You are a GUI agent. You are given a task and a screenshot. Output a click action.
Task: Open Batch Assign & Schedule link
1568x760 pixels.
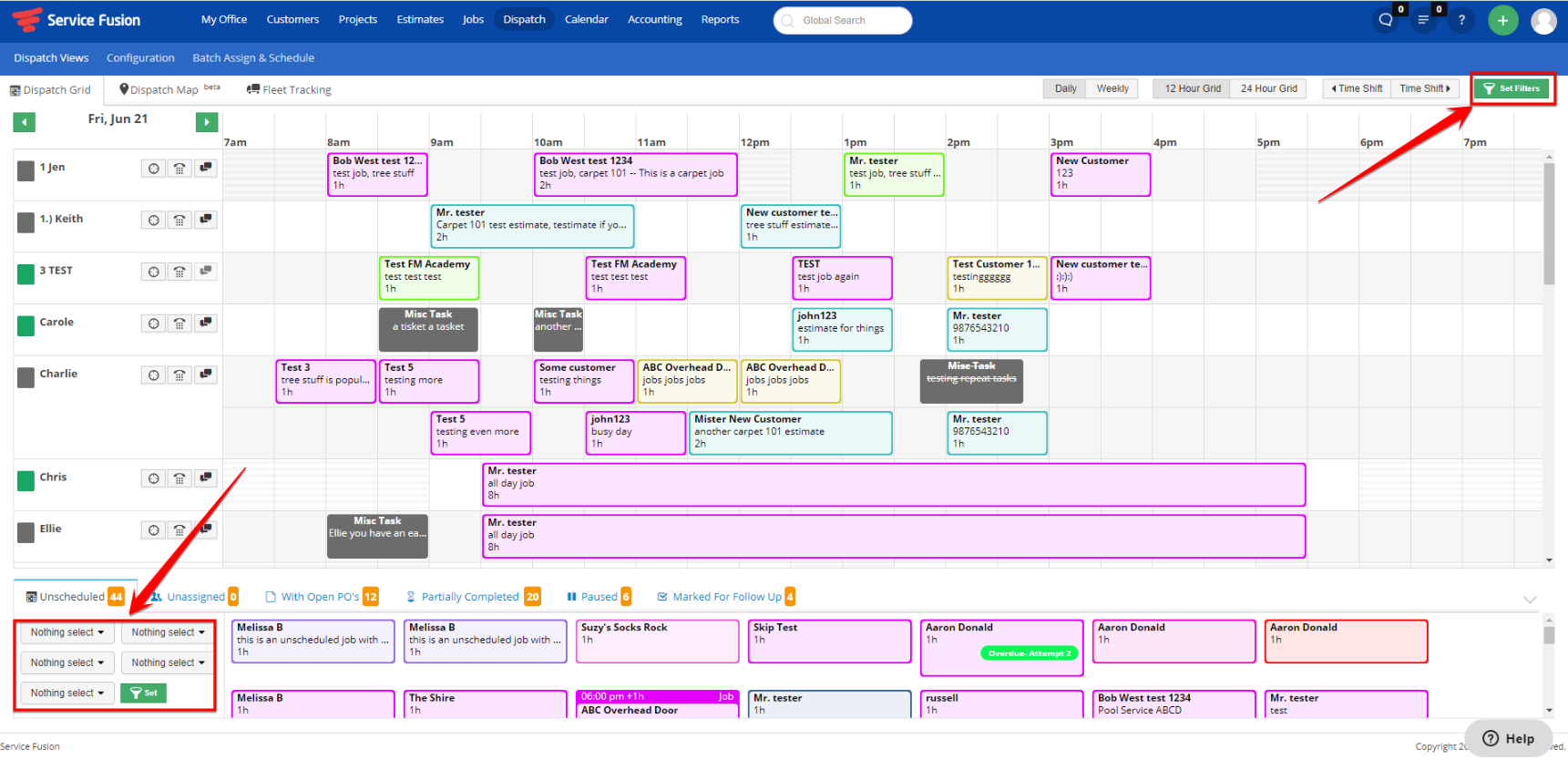click(253, 57)
